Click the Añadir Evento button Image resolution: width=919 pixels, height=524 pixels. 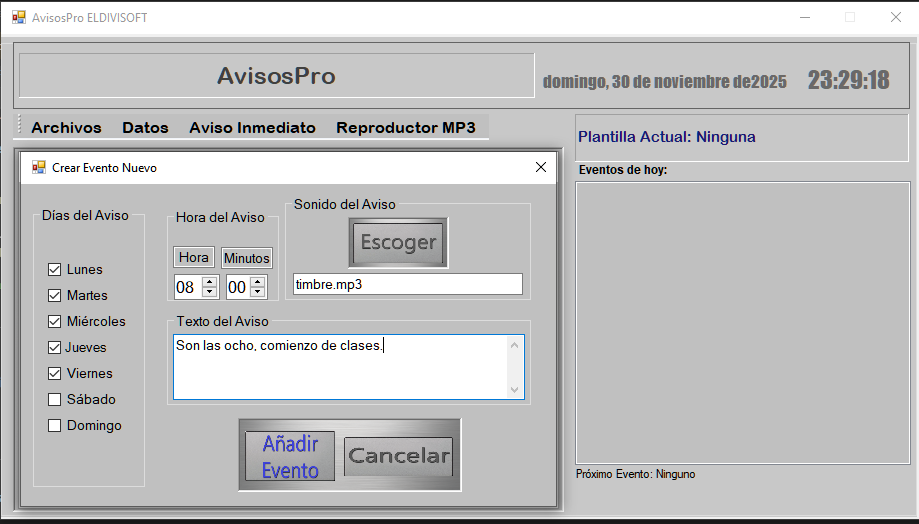click(x=290, y=456)
